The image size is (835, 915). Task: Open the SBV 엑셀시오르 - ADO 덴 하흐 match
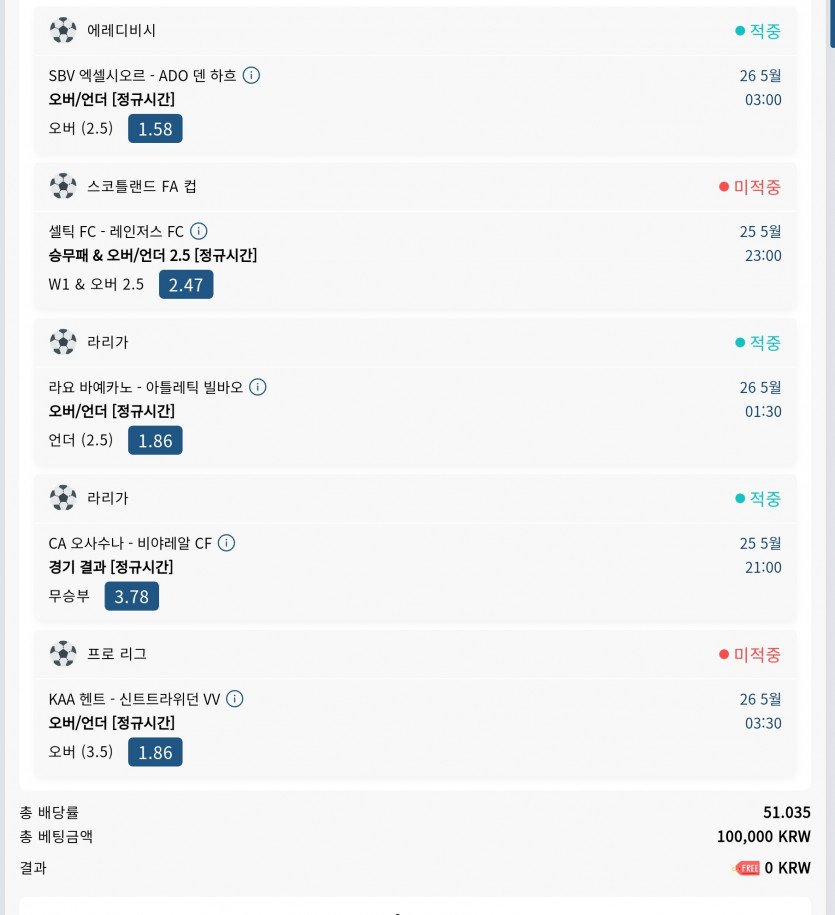pyautogui.click(x=142, y=75)
